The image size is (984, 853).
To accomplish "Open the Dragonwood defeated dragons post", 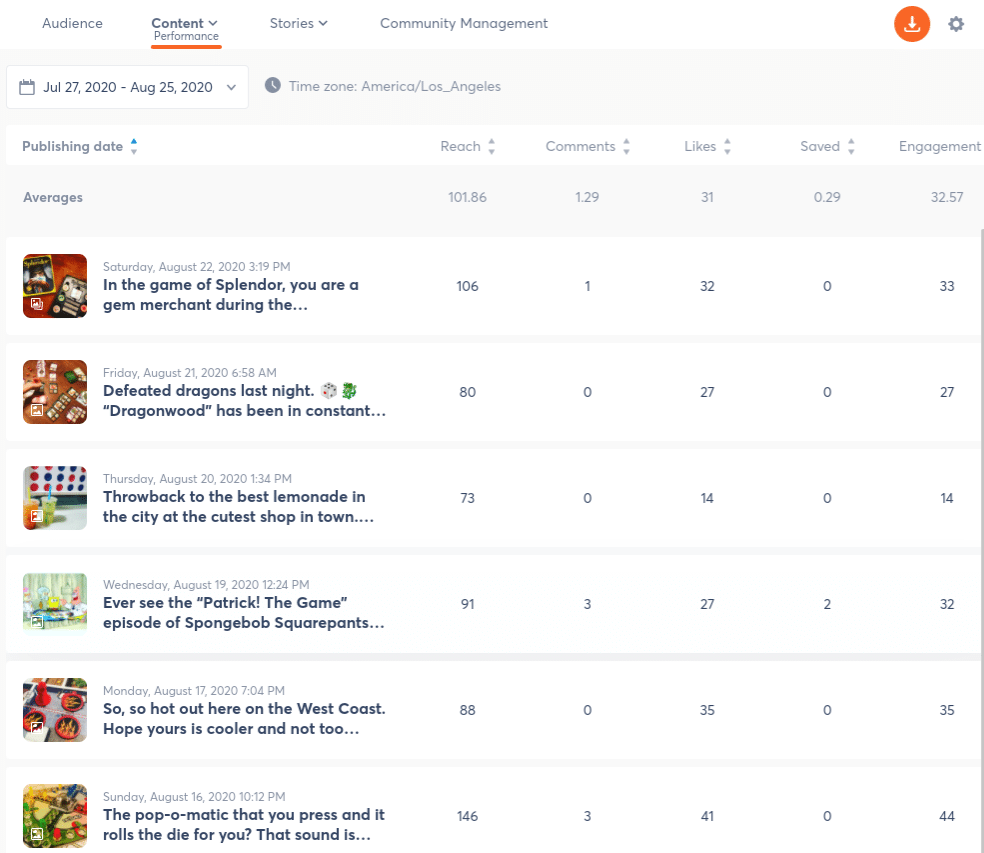I will 244,401.
